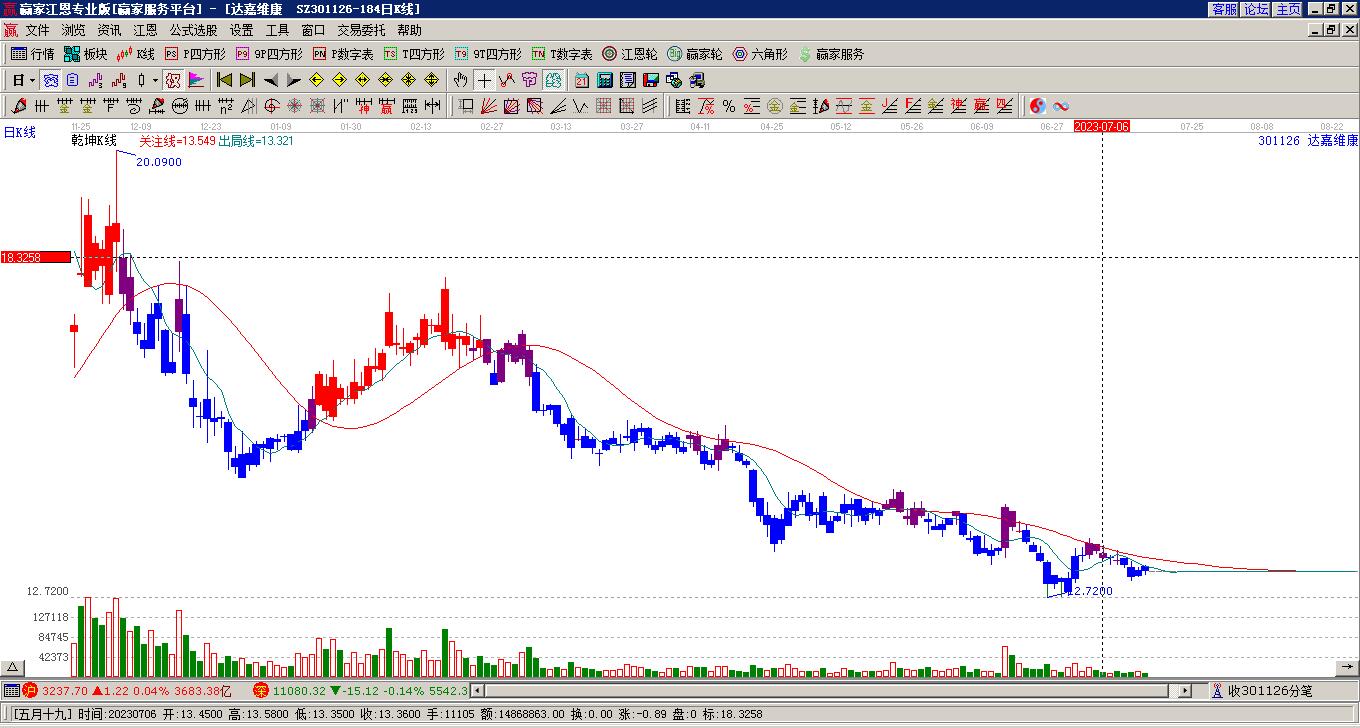The height and width of the screenshot is (728, 1360).
Task: Click the 关注线=13.549 indicator label
Action: tap(177, 141)
